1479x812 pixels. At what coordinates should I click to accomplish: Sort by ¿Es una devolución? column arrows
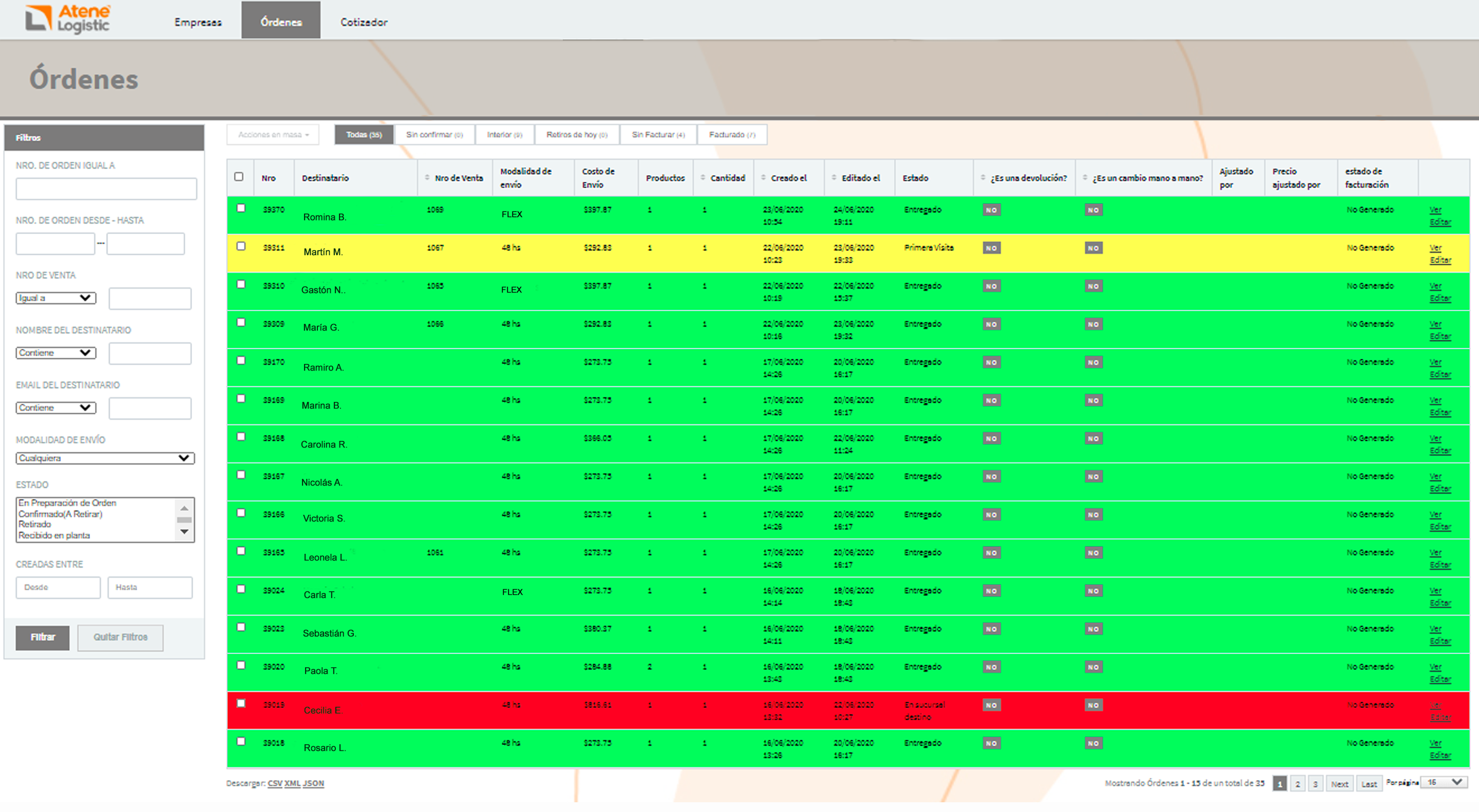pos(982,177)
